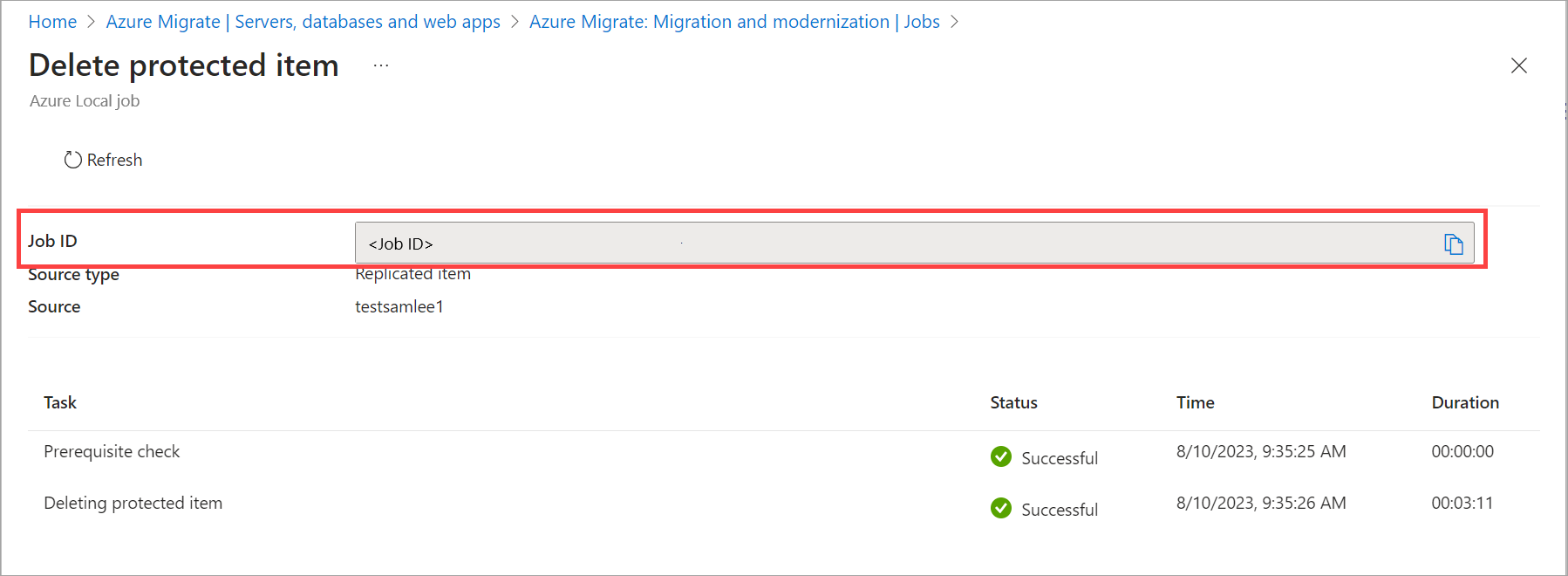Close the Delete protected item pane
This screenshot has height=576, width=1568.
1519,65
